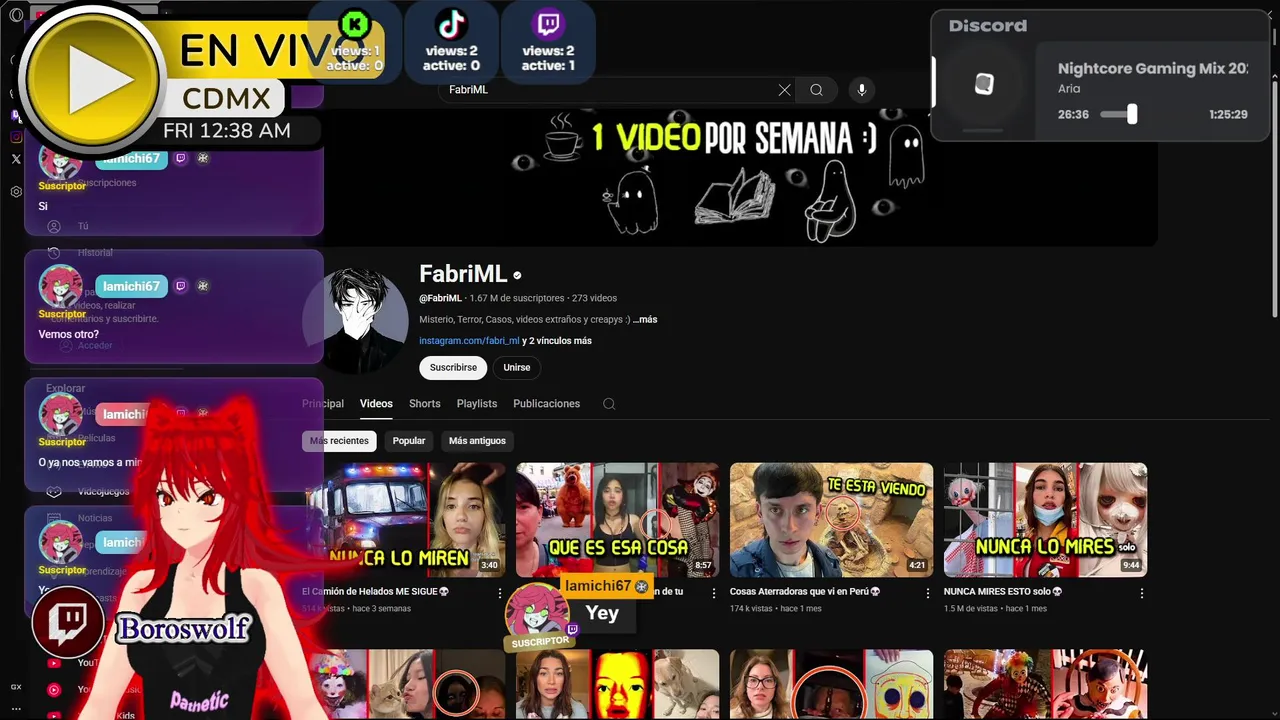Open instagram.com/fabri_ml link
This screenshot has width=1280, height=720.
point(469,341)
